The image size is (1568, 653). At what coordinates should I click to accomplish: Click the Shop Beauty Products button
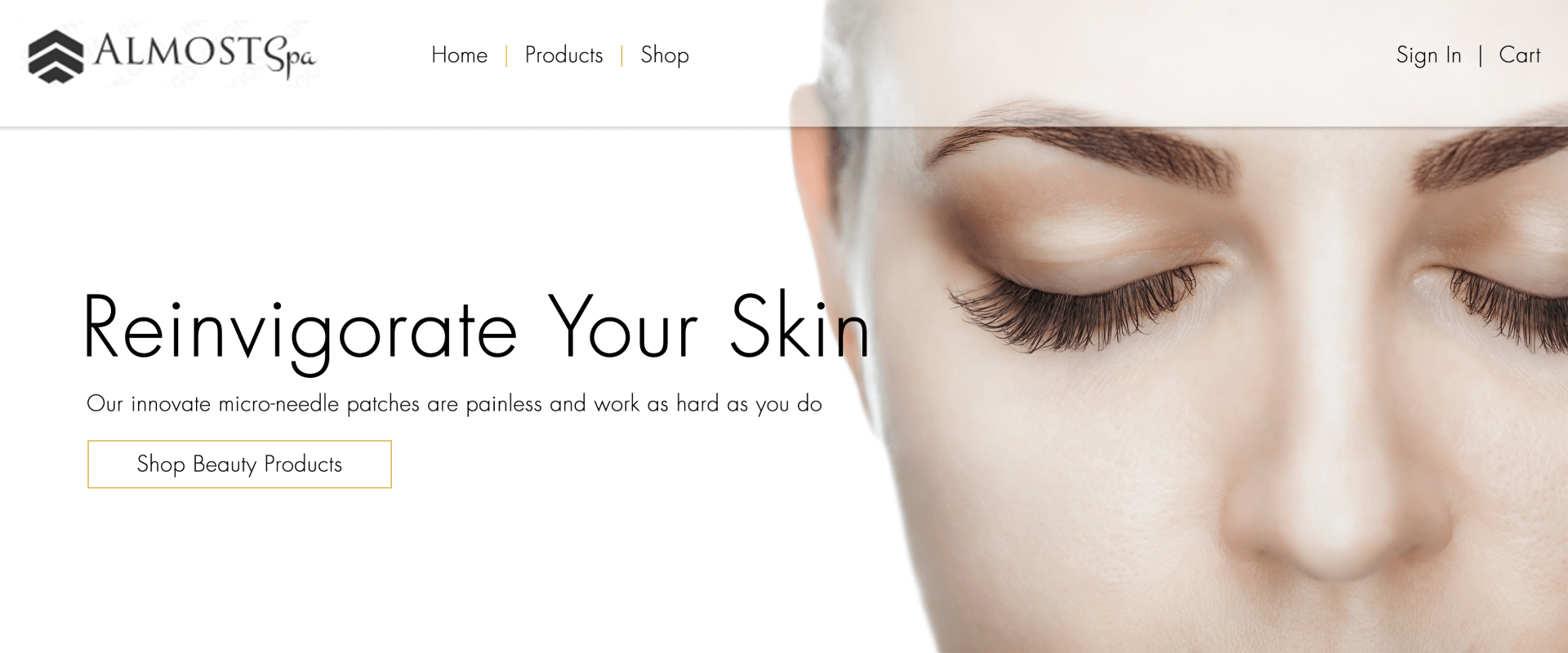tap(239, 464)
